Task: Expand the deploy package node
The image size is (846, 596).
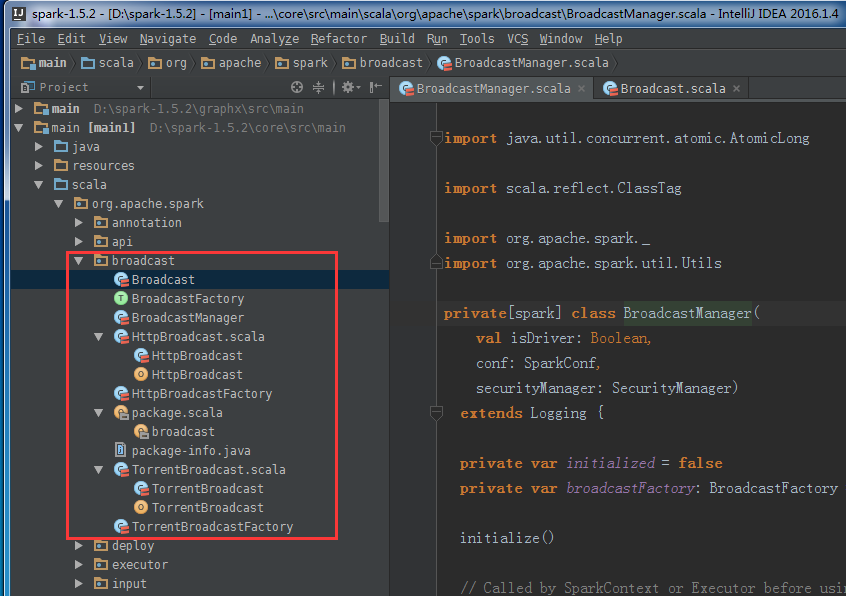Action: [79, 545]
